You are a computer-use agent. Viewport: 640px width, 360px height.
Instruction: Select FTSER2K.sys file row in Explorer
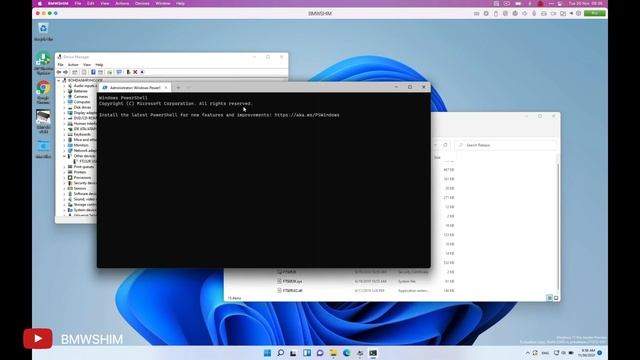[x=365, y=281]
